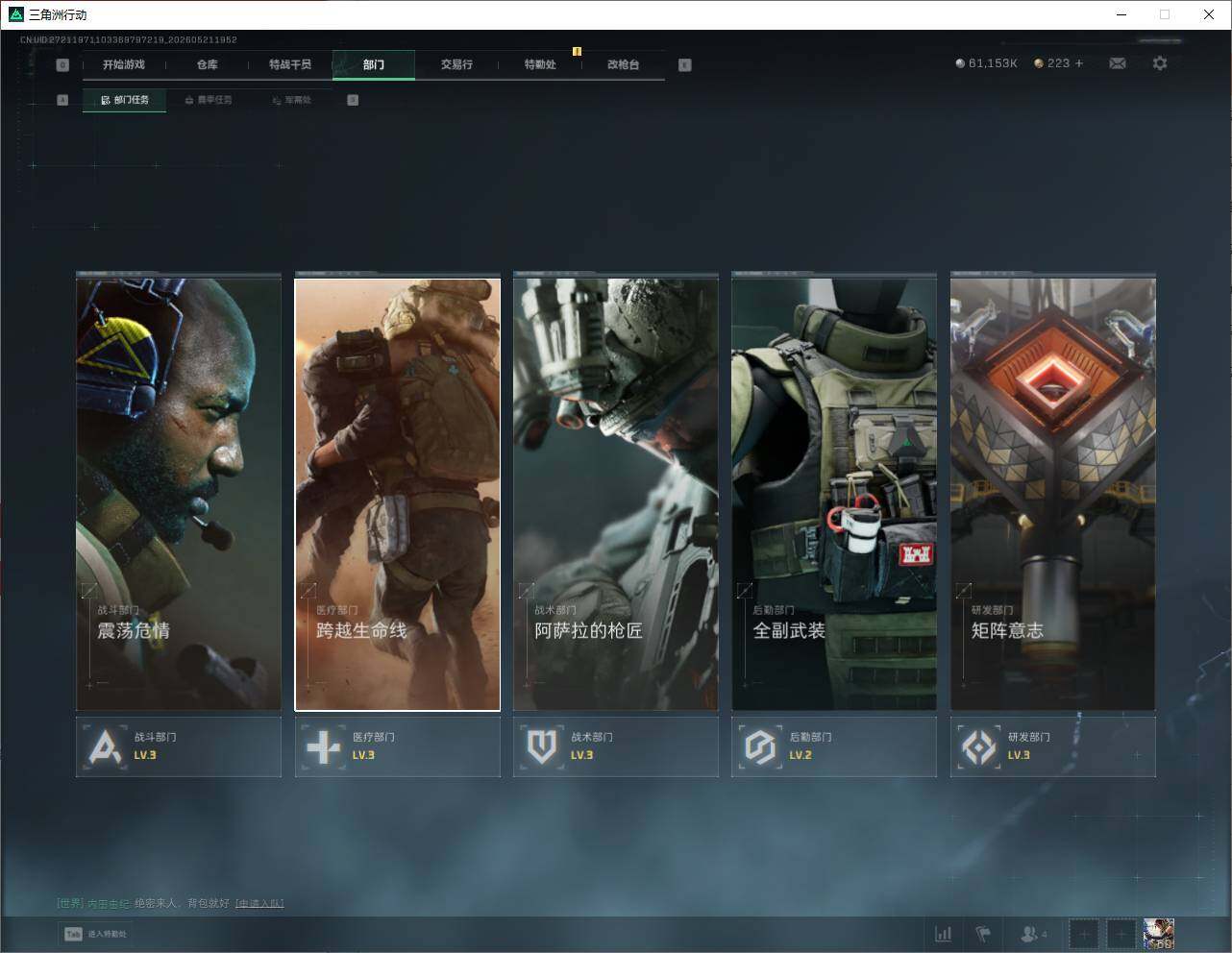Click the second empty squad slot plus
Screen dimensions: 1232x953
pos(1121,934)
